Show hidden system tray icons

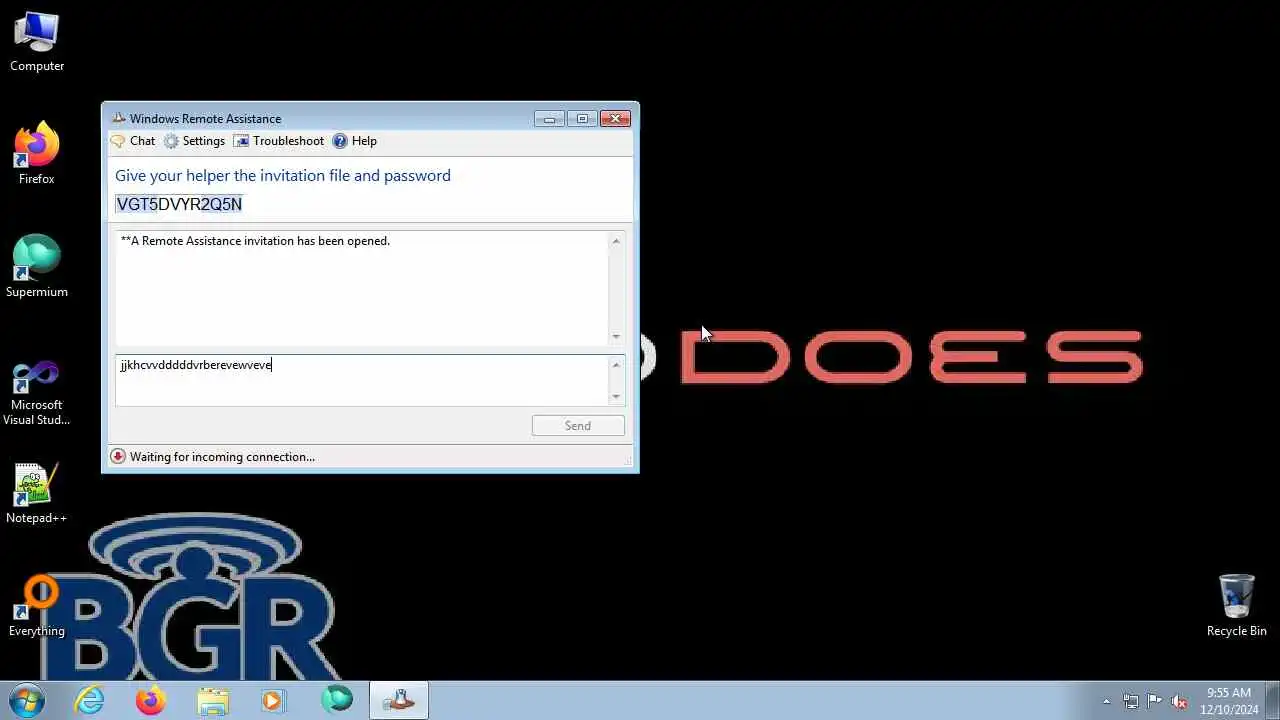click(1106, 701)
